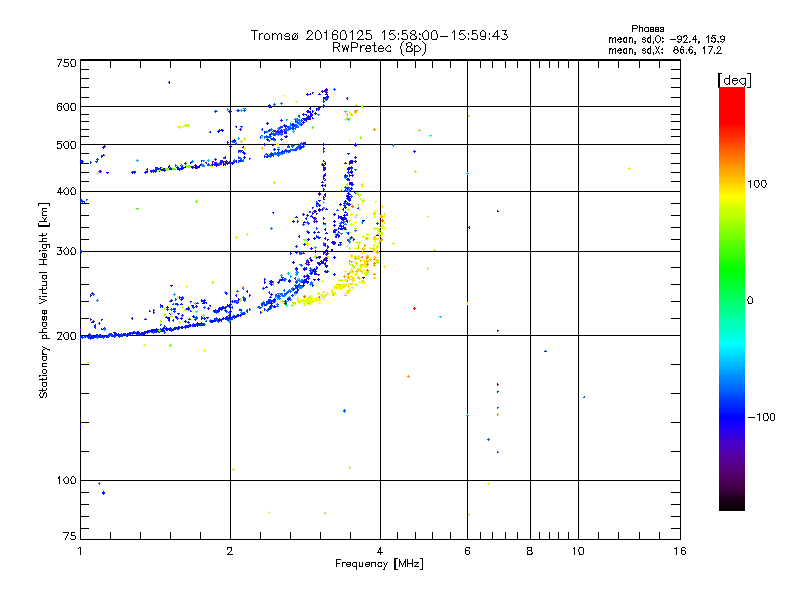Click the y-axis tick label '600'
The height and width of the screenshot is (600, 800).
(66, 107)
